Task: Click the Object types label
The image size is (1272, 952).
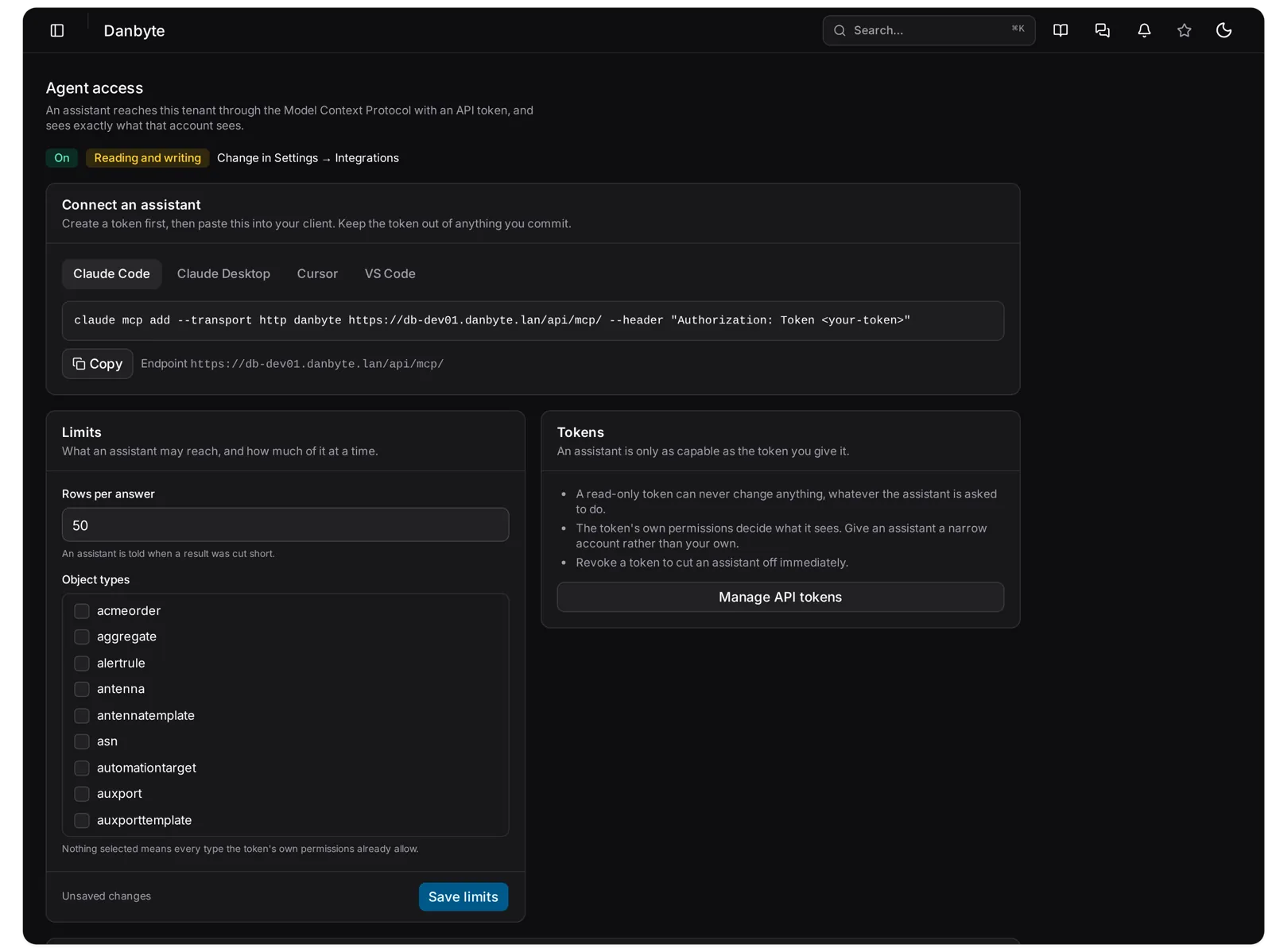Action: 95,579
